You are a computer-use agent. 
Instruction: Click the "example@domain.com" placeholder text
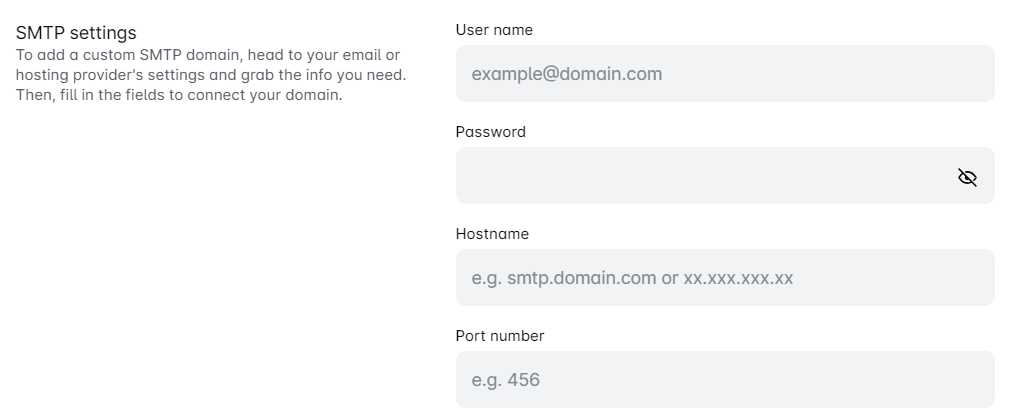point(566,74)
